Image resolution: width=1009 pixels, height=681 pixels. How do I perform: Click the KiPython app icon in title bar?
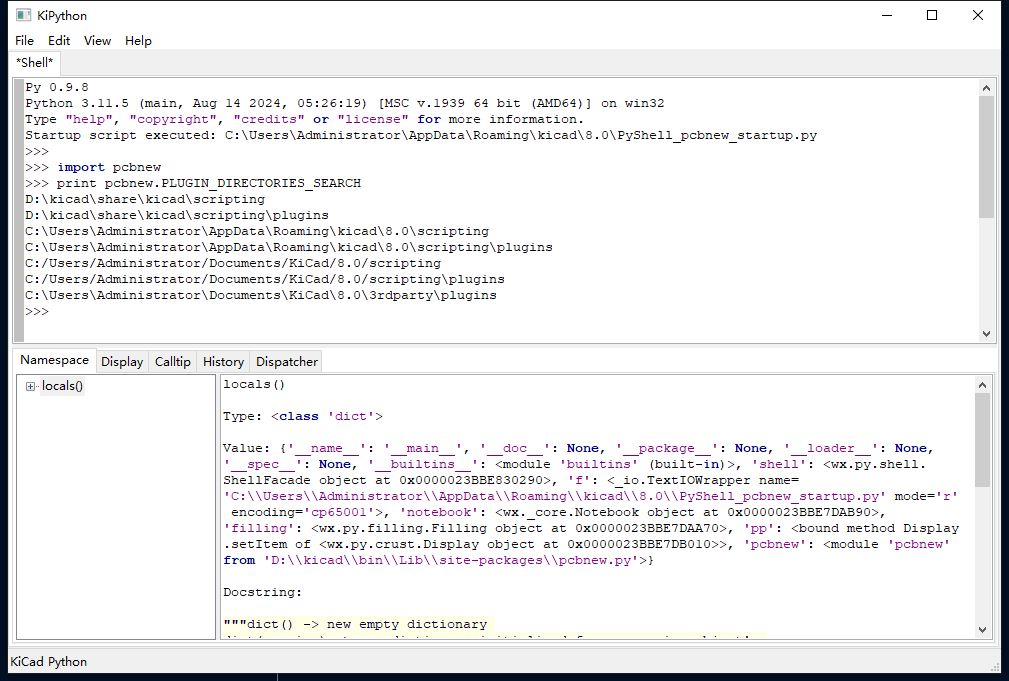point(22,15)
